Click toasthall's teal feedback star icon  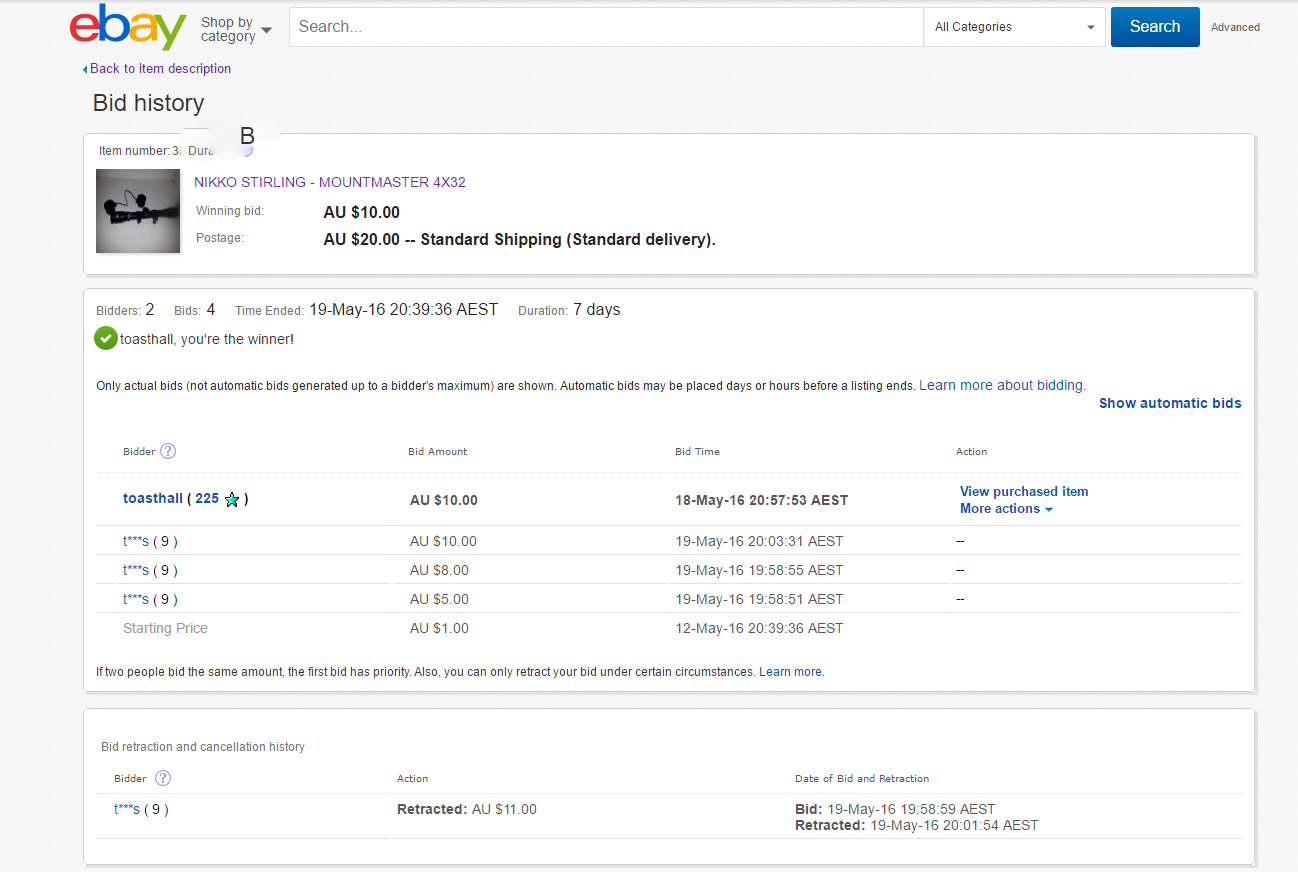pyautogui.click(x=232, y=499)
